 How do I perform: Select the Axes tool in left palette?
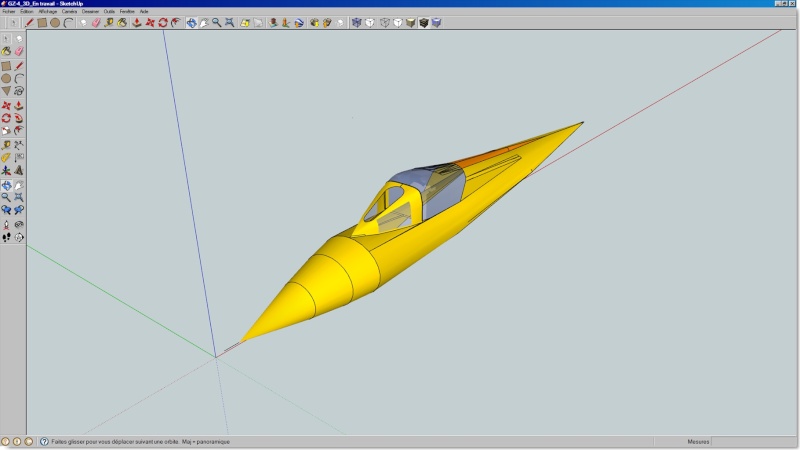6,170
